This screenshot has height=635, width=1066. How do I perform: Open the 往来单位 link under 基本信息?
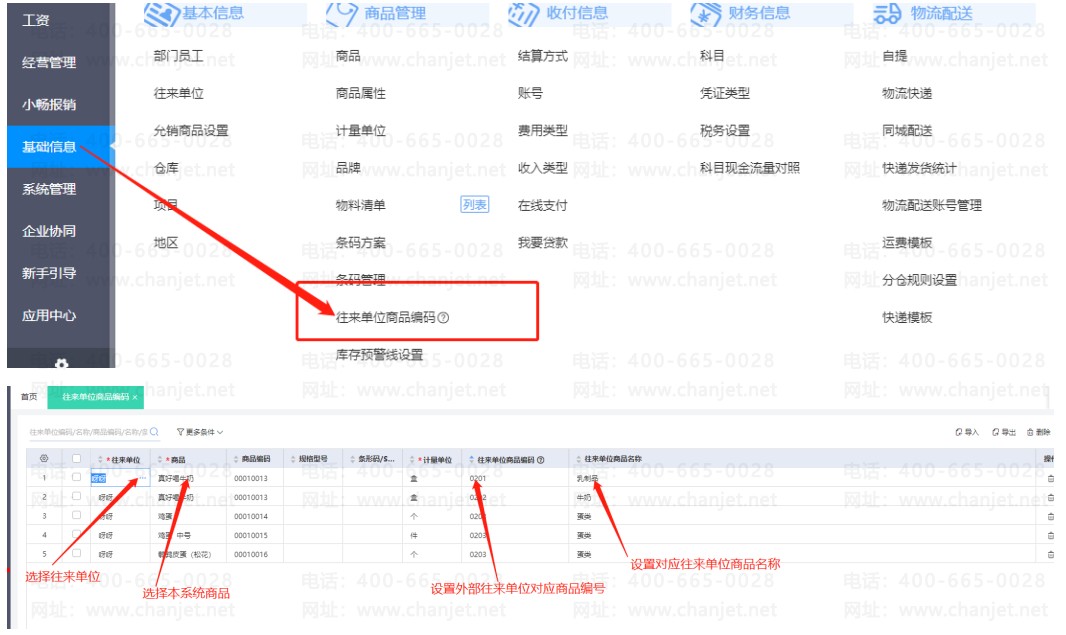click(178, 93)
